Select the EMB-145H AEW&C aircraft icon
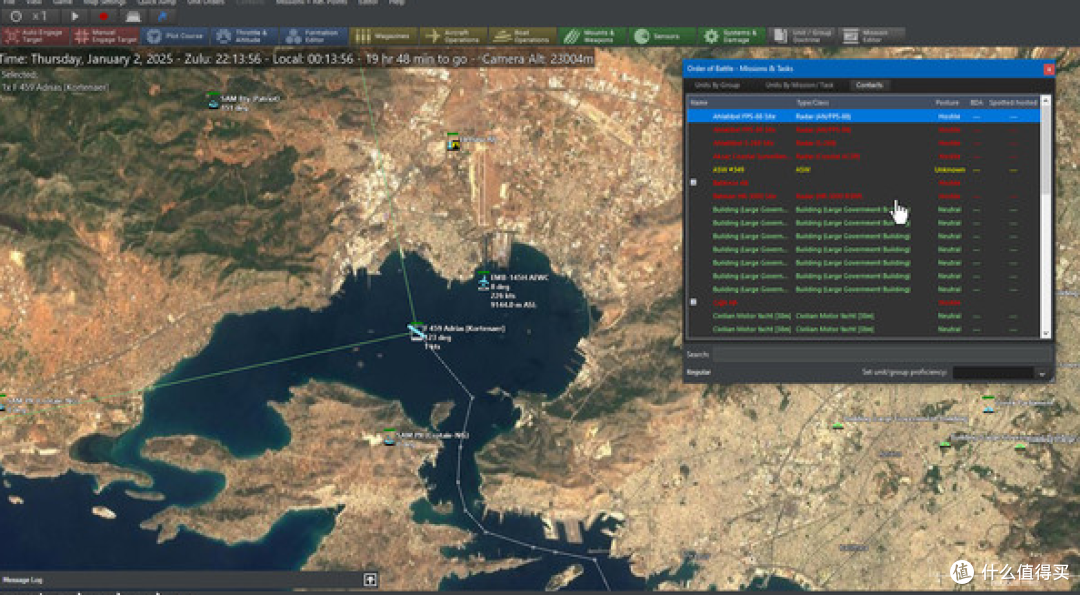This screenshot has height=595, width=1080. pyautogui.click(x=484, y=283)
